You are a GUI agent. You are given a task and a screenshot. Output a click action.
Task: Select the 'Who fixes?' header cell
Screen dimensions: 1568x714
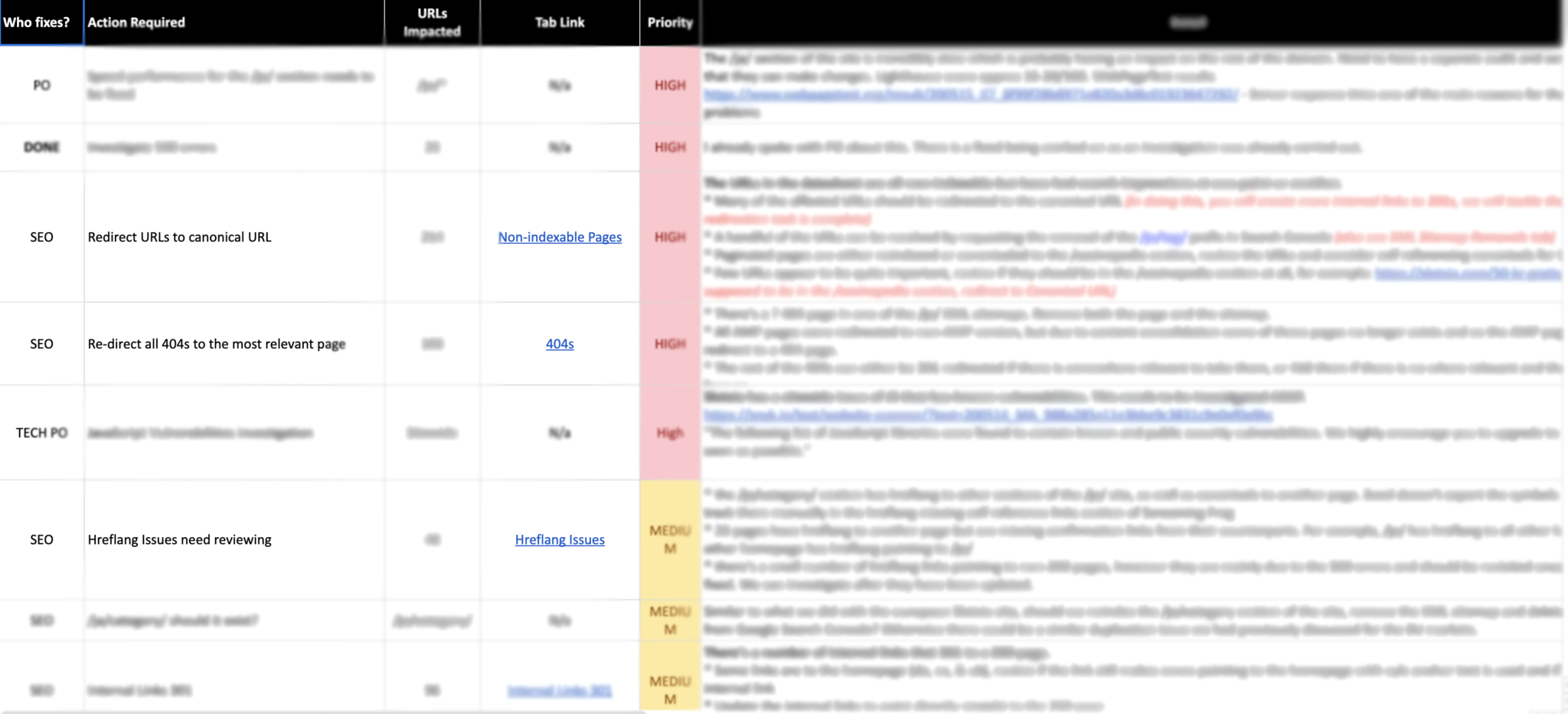tap(41, 22)
